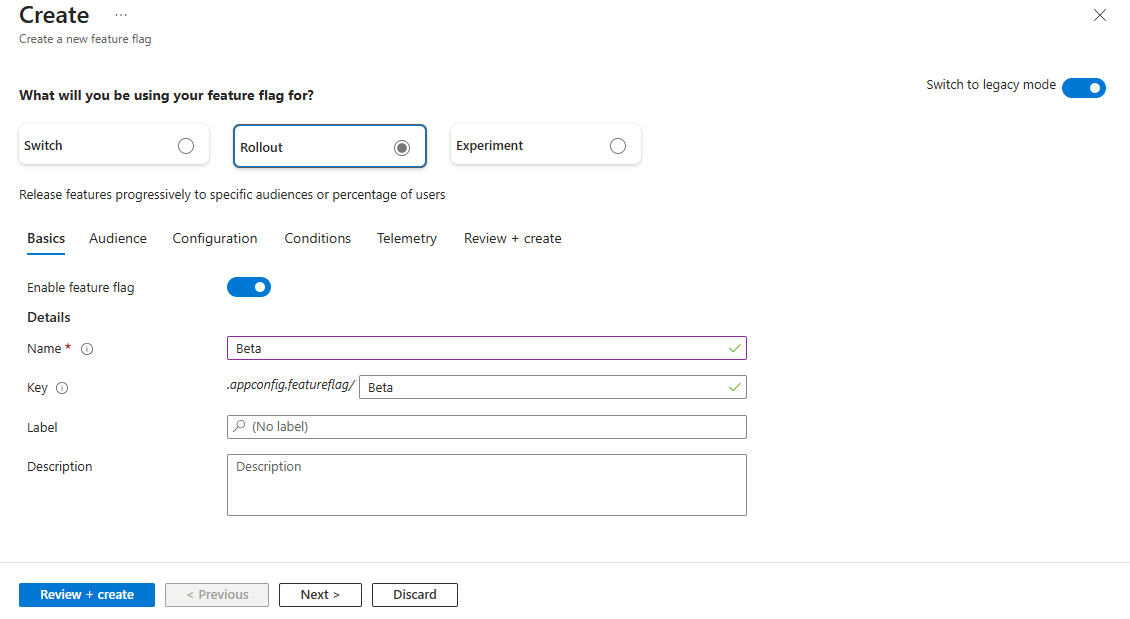Go to the Review + create tab

click(x=512, y=238)
